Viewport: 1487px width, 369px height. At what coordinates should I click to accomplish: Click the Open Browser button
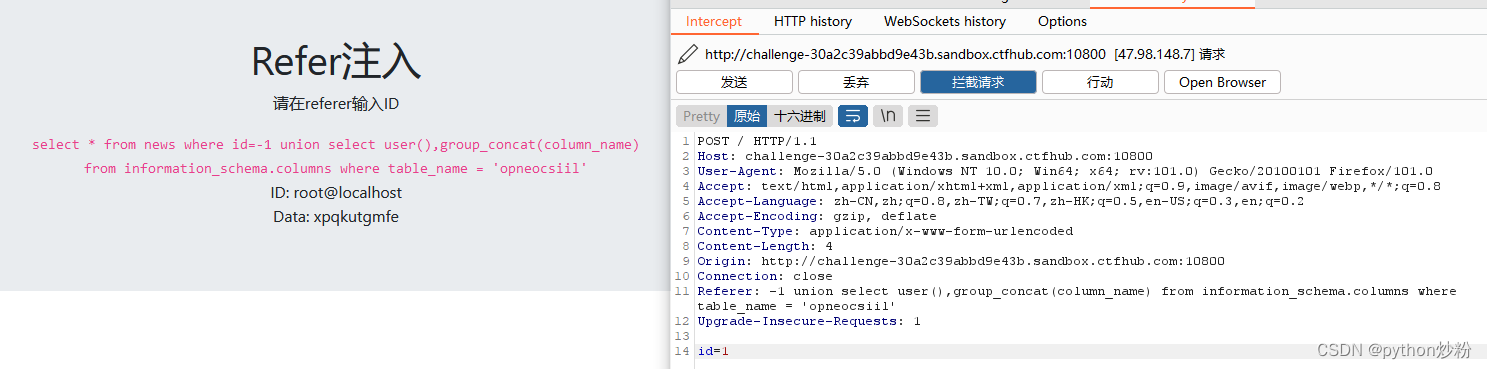pyautogui.click(x=1222, y=82)
